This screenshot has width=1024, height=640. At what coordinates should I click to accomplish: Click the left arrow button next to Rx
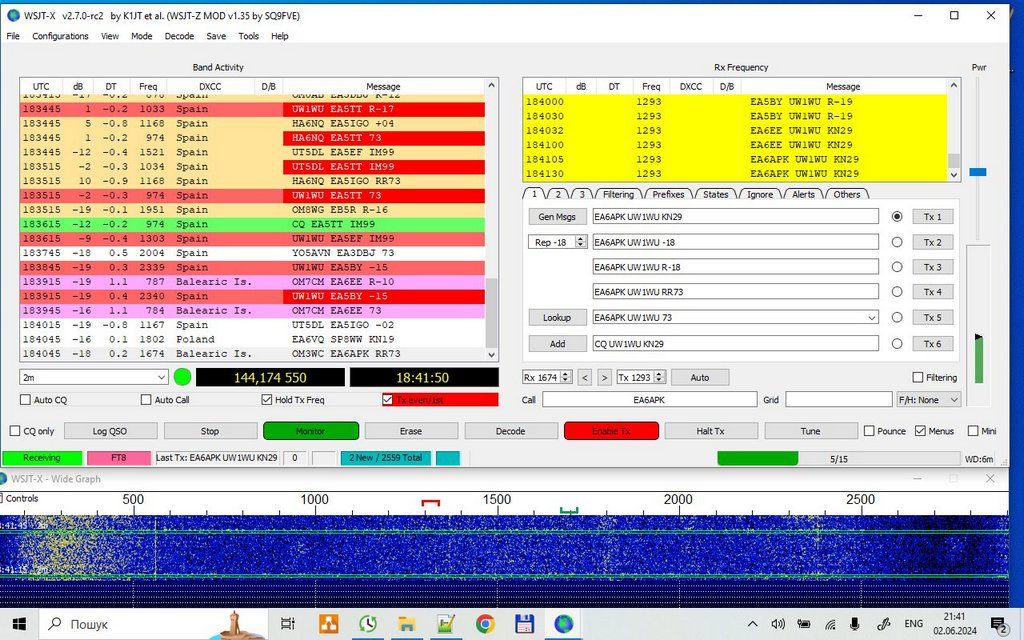[x=585, y=377]
